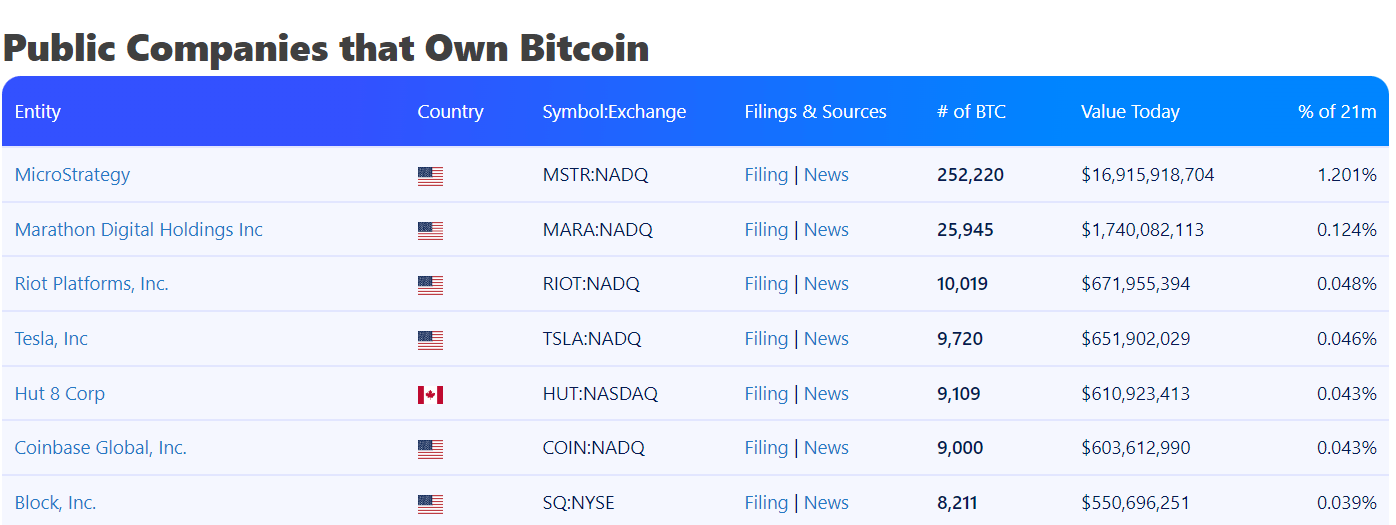
Task: Click the 1.201% percentage cell
Action: tap(1347, 175)
